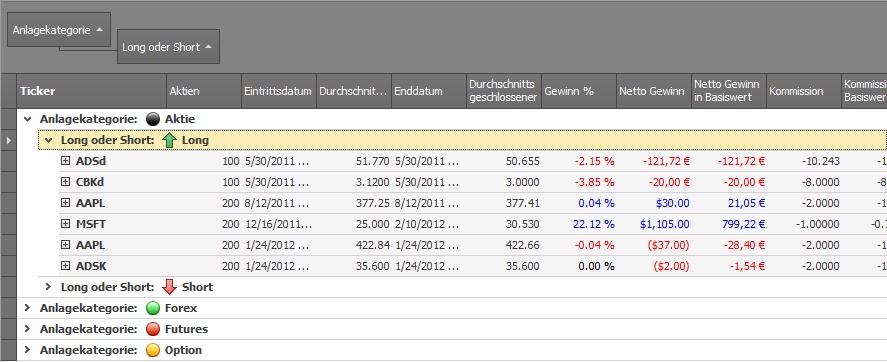This screenshot has height=362, width=887.
Task: Click the 30.530 average closed cell
Action: pos(504,224)
